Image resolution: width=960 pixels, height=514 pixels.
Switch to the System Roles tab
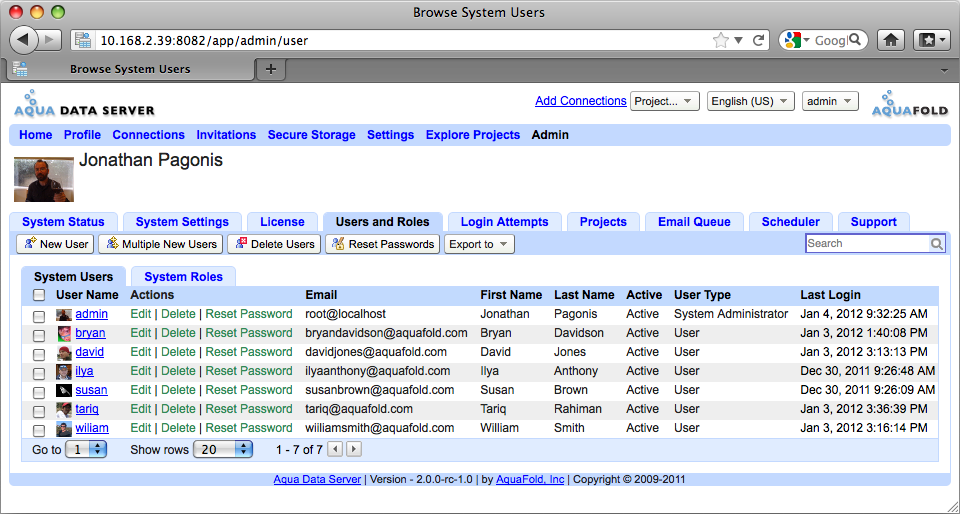[x=182, y=277]
